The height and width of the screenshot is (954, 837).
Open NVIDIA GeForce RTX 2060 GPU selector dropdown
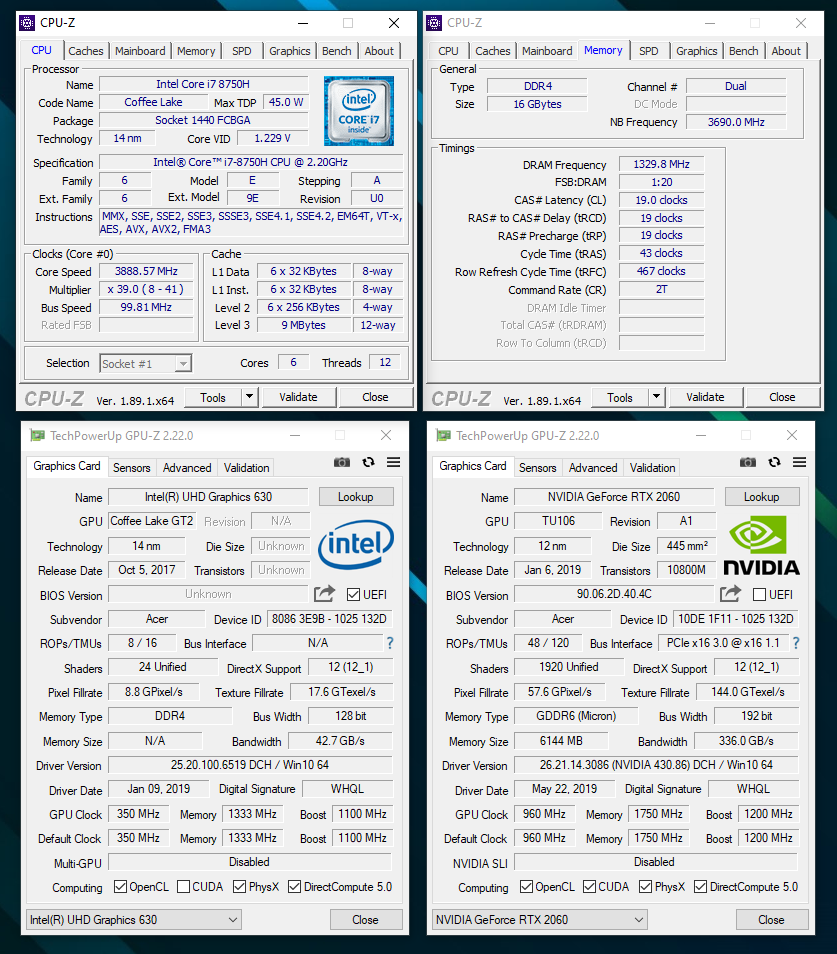tap(540, 919)
